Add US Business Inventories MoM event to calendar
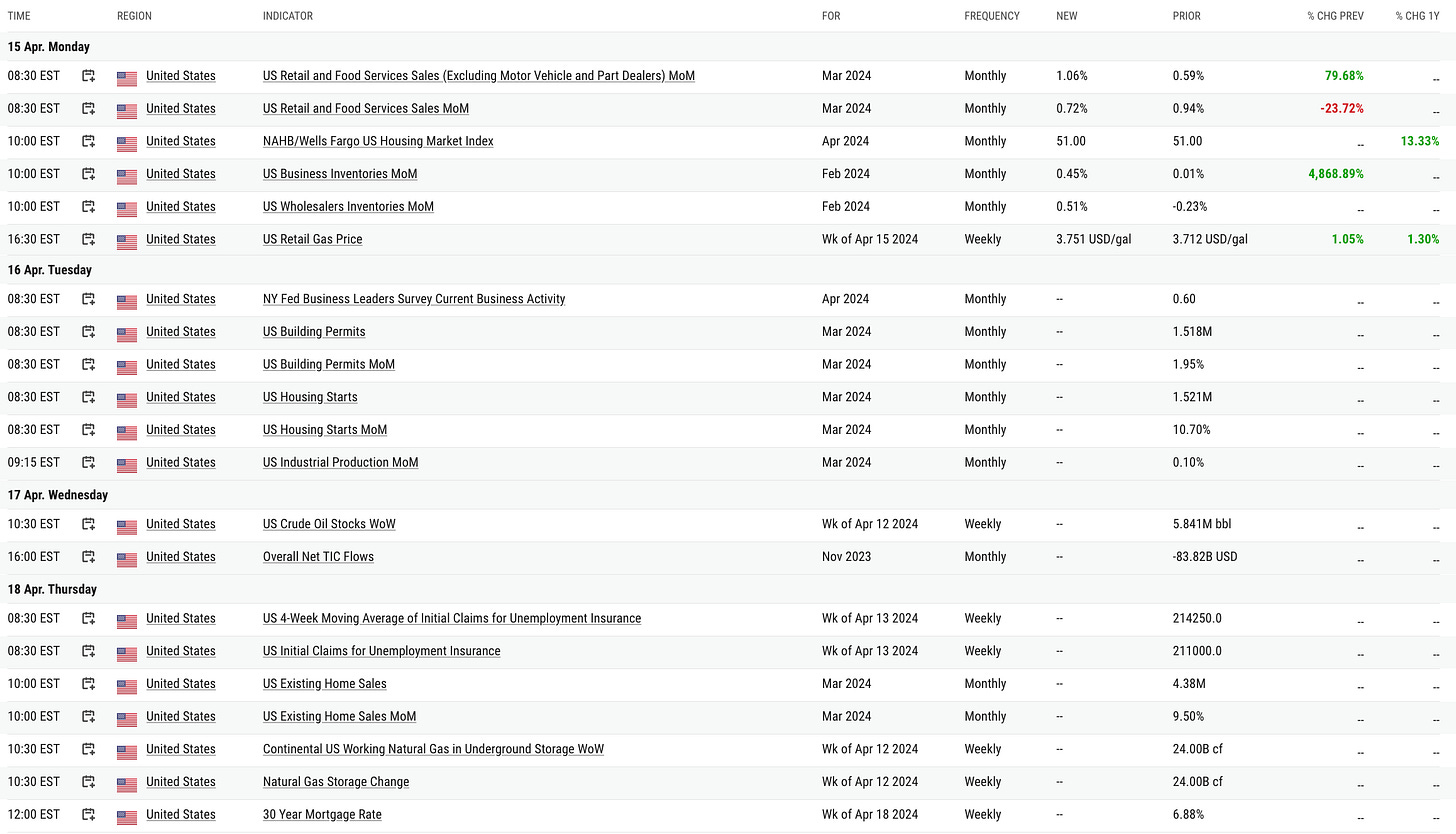This screenshot has width=1456, height=834. (x=88, y=174)
